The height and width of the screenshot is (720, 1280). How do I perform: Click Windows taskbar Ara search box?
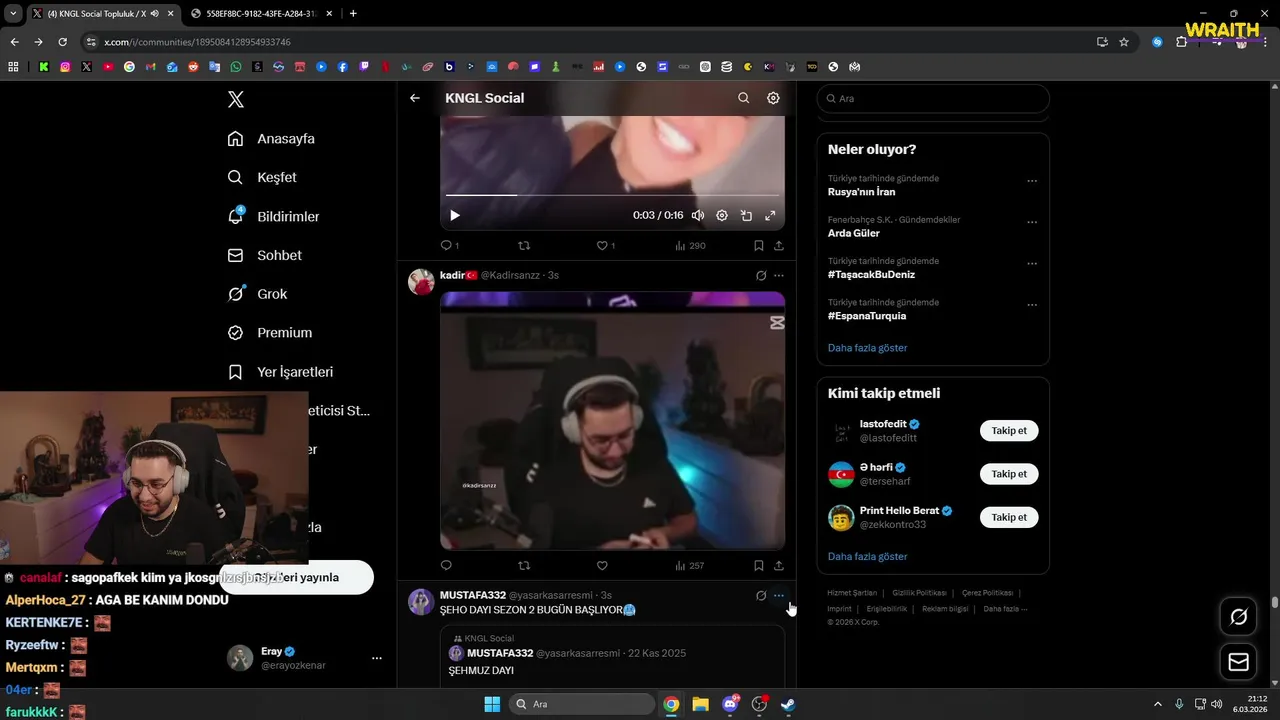582,704
